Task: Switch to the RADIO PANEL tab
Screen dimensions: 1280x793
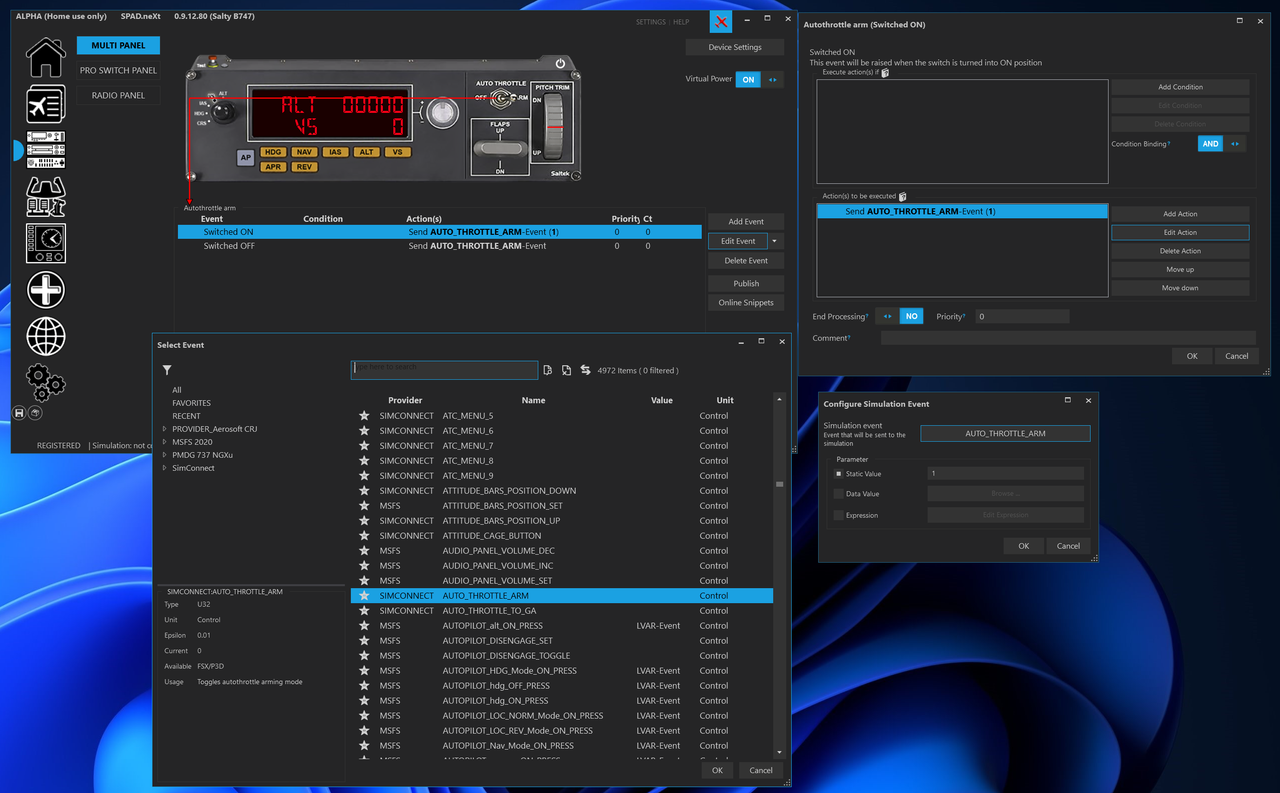Action: tap(118, 96)
